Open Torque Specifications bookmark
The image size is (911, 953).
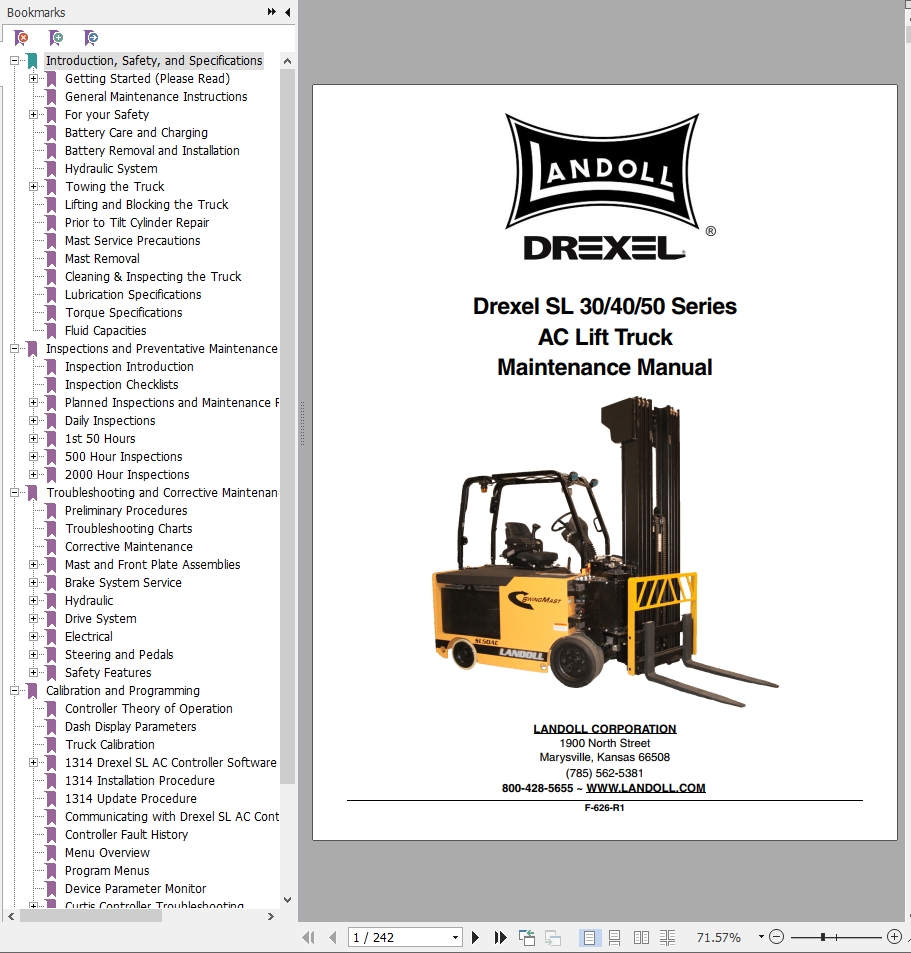pyautogui.click(x=123, y=312)
